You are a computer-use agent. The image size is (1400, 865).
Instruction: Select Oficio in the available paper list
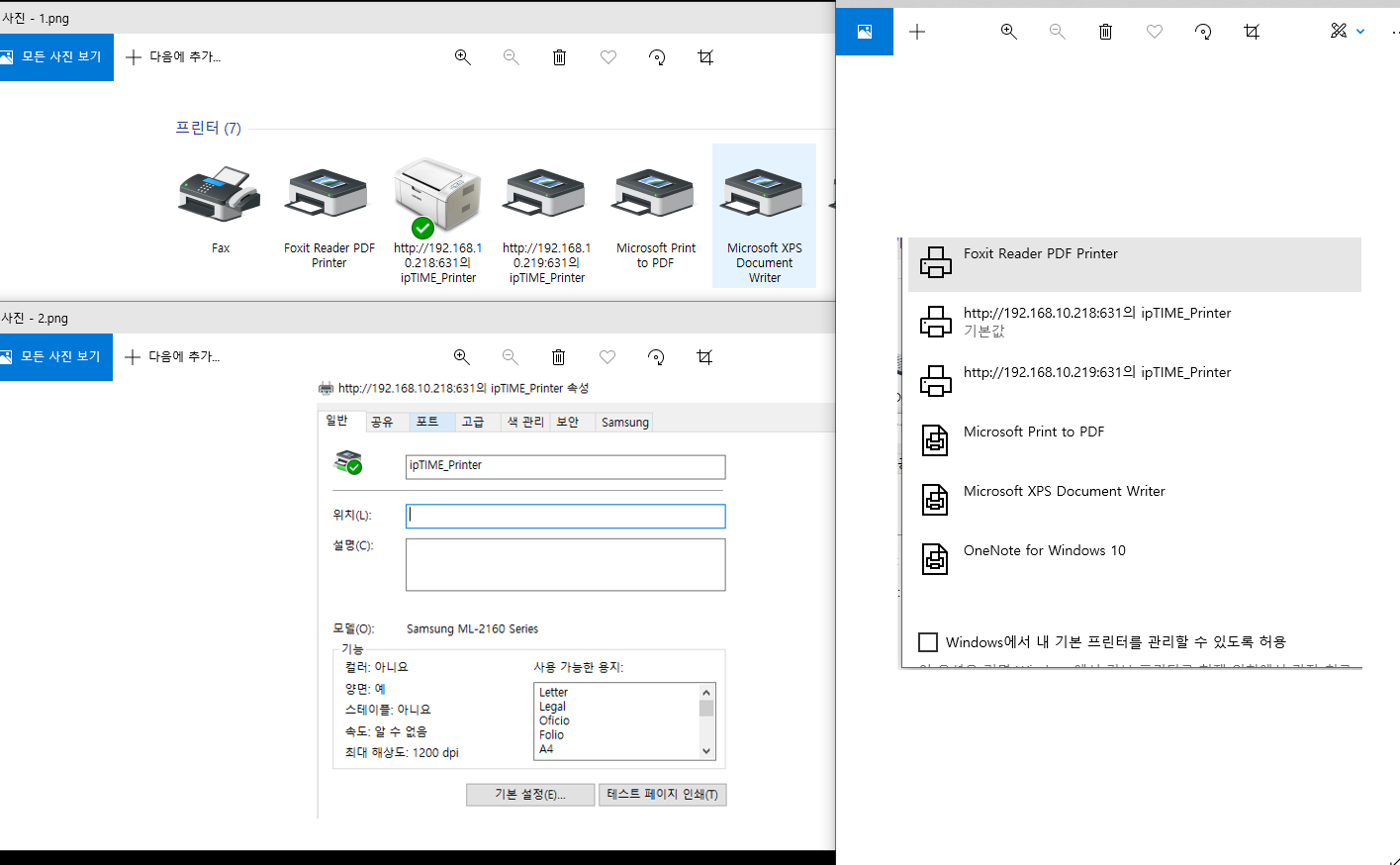point(555,721)
